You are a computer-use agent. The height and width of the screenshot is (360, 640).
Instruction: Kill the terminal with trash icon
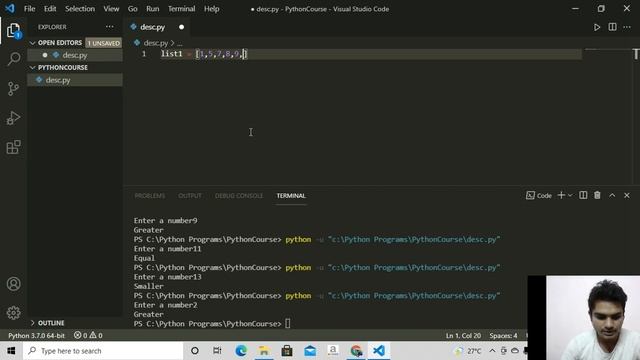597,196
